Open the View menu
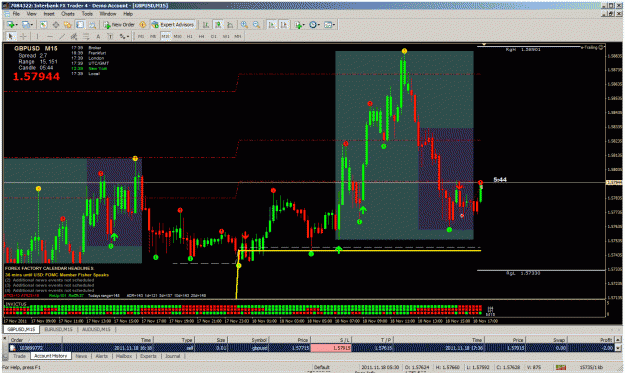The image size is (625, 373). pyautogui.click(x=31, y=14)
